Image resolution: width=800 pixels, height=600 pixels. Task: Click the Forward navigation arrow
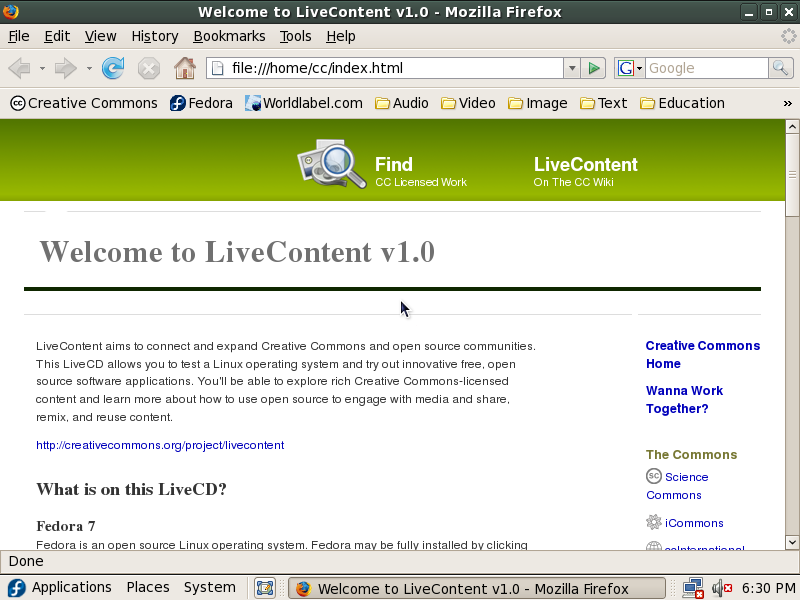pyautogui.click(x=65, y=68)
